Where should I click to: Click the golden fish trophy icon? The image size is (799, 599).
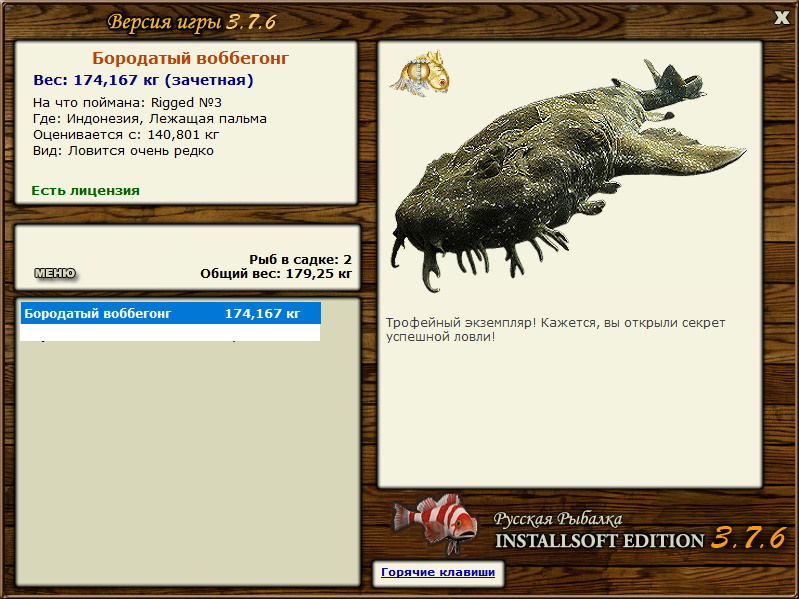(x=420, y=73)
